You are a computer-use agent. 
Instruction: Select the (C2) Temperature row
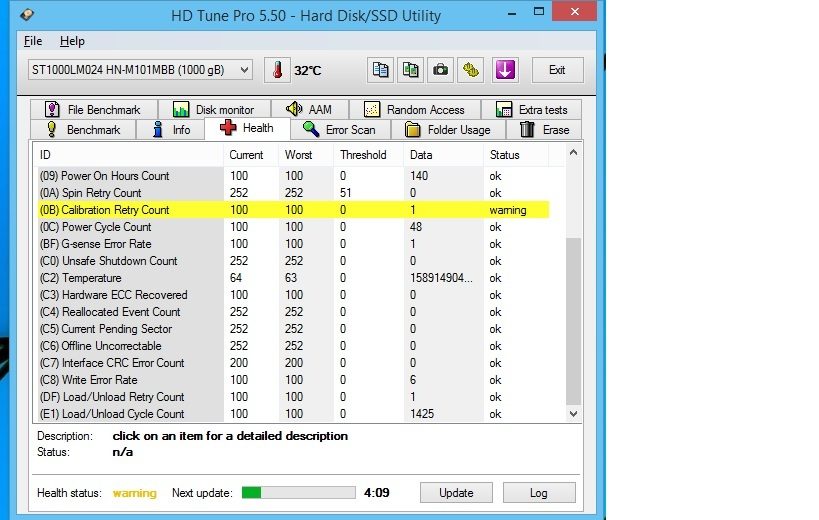click(293, 278)
